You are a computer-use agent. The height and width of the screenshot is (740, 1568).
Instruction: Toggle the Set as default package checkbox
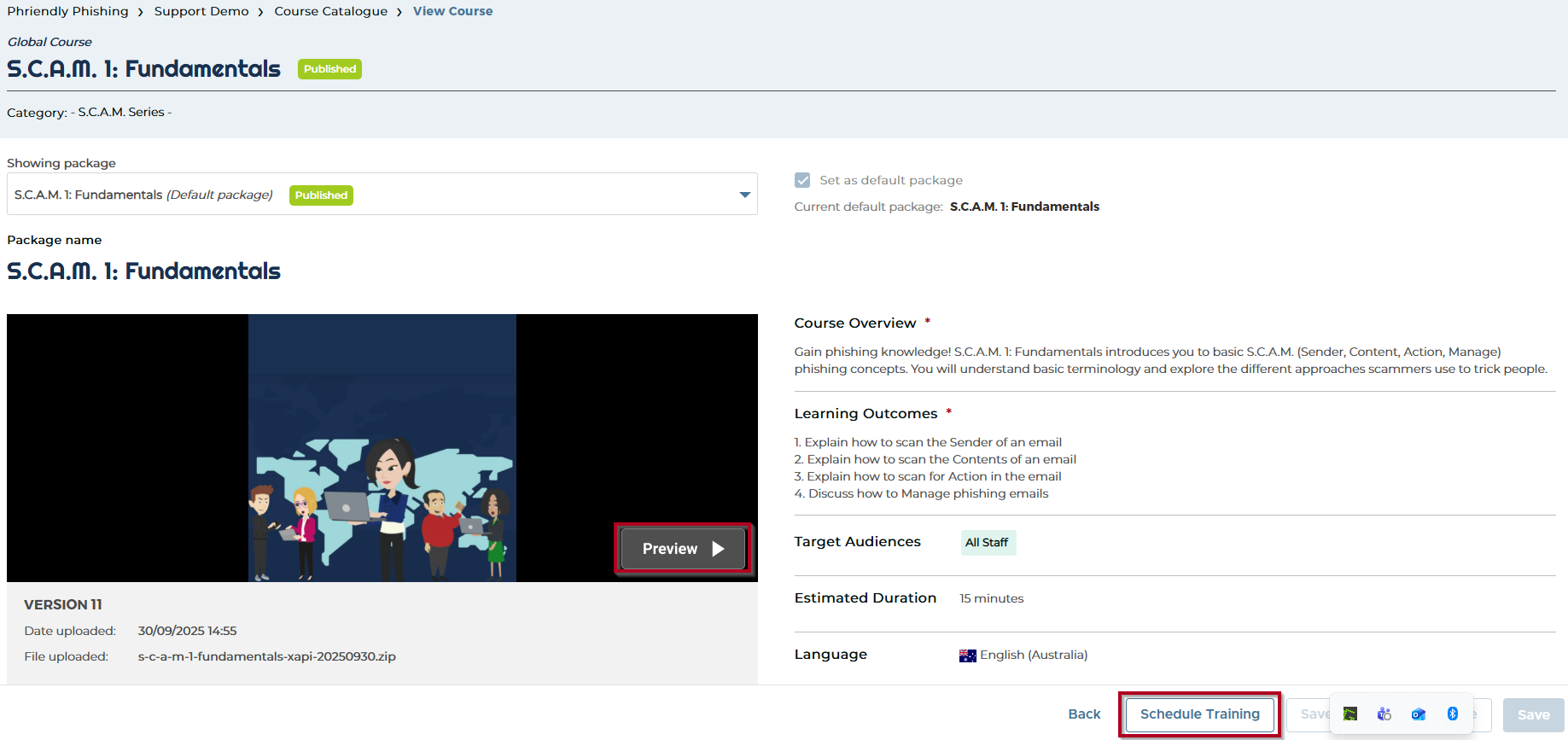coord(802,180)
